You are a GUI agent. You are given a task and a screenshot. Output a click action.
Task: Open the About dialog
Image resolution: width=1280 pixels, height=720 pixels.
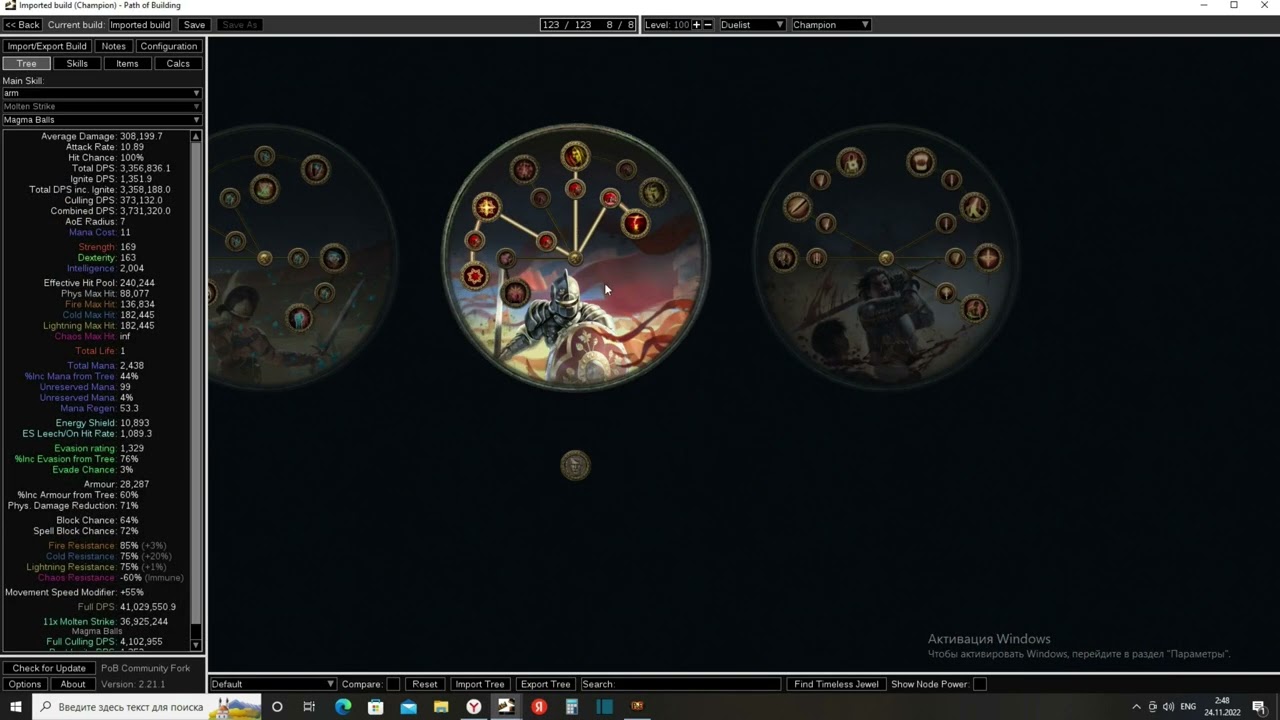73,684
